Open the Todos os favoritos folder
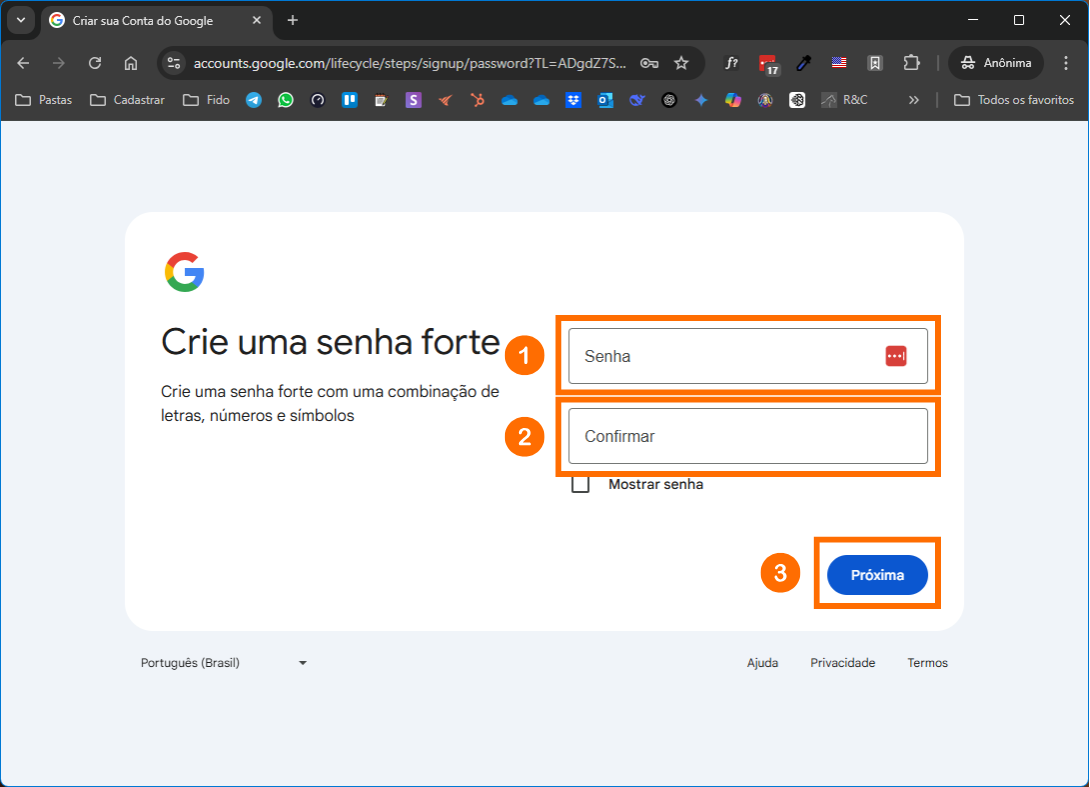The height and width of the screenshot is (787, 1090). pyautogui.click(x=1015, y=100)
